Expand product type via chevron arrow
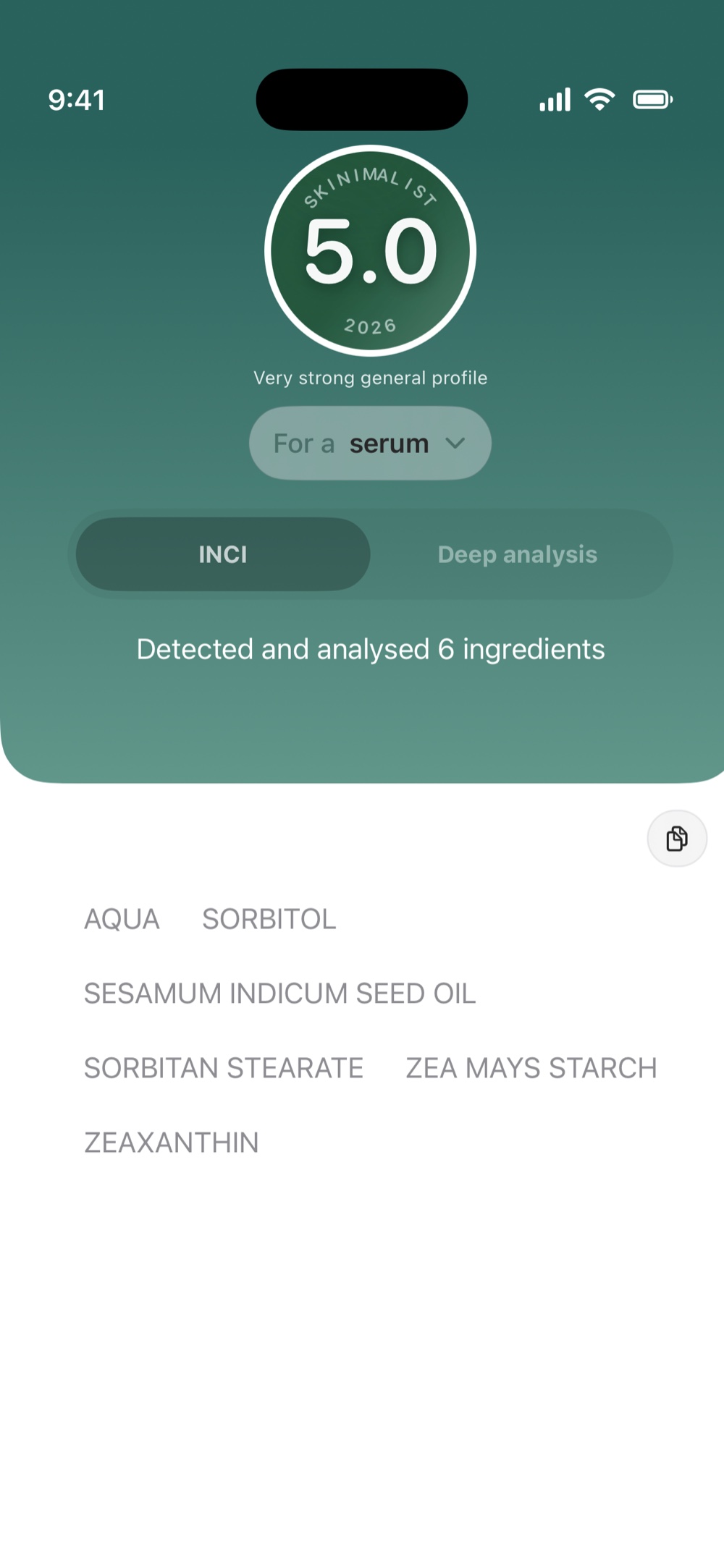This screenshot has width=724, height=1568. 455,443
